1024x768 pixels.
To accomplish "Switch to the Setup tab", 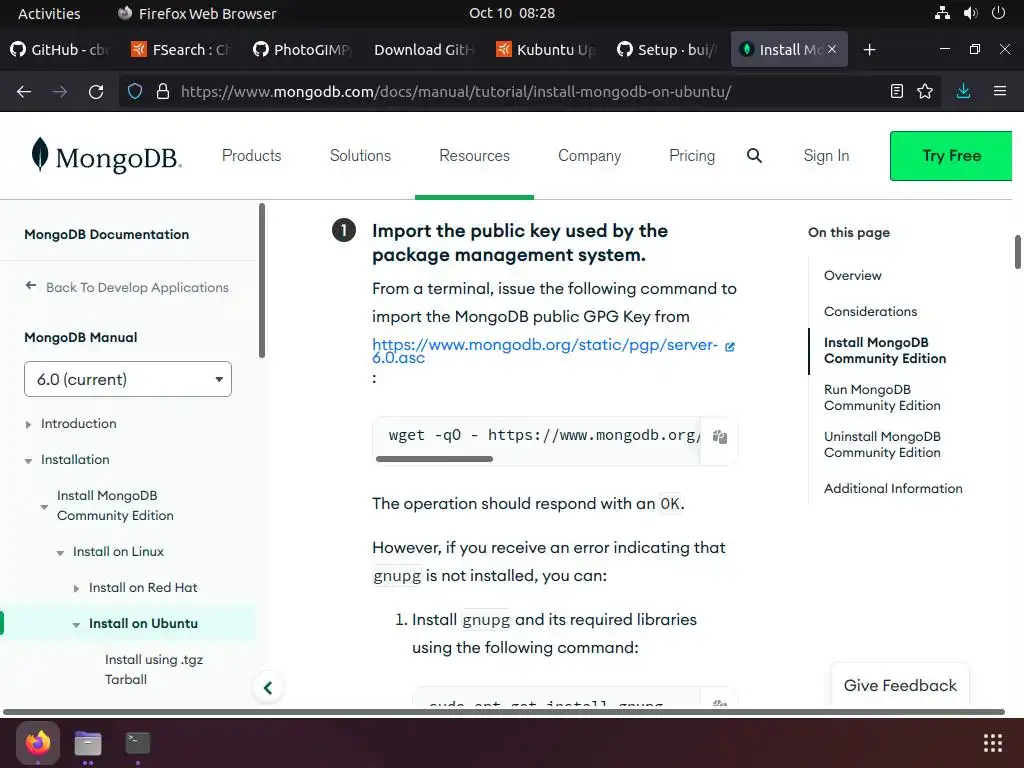I will point(666,50).
